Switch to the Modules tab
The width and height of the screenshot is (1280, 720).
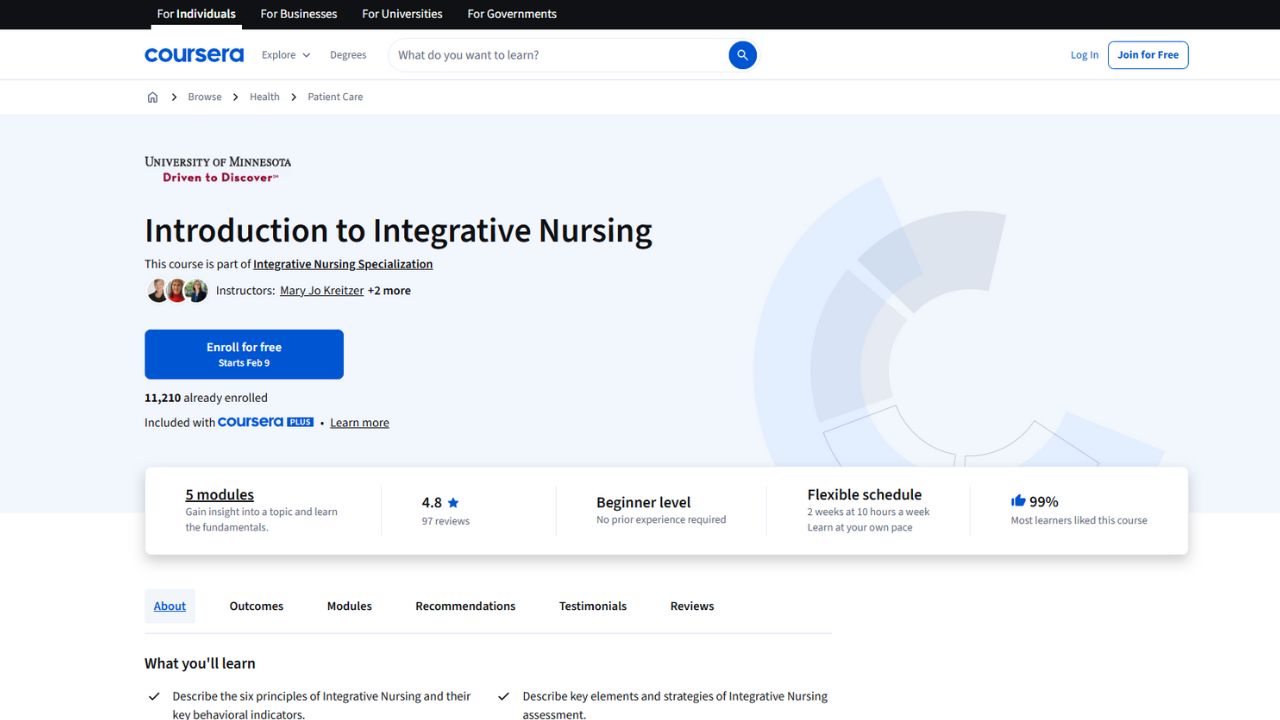[348, 606]
